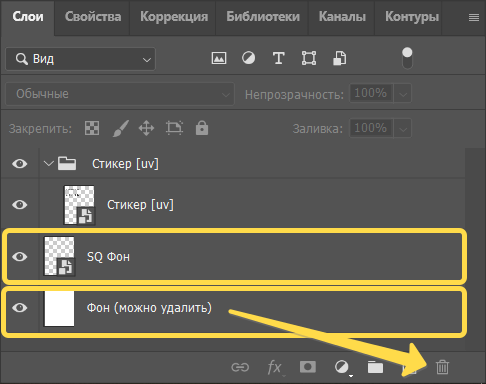Viewport: 486px width, 384px height.
Task: Open the layers panel hamburger menu
Action: [474, 18]
